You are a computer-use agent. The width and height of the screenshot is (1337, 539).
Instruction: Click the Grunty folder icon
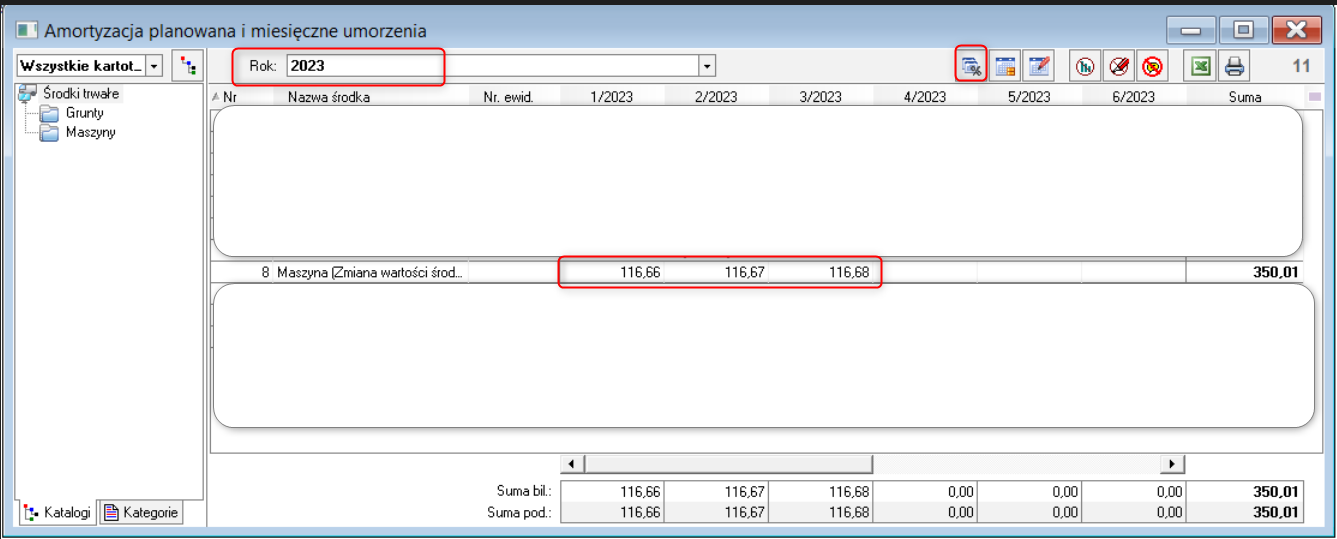point(50,113)
